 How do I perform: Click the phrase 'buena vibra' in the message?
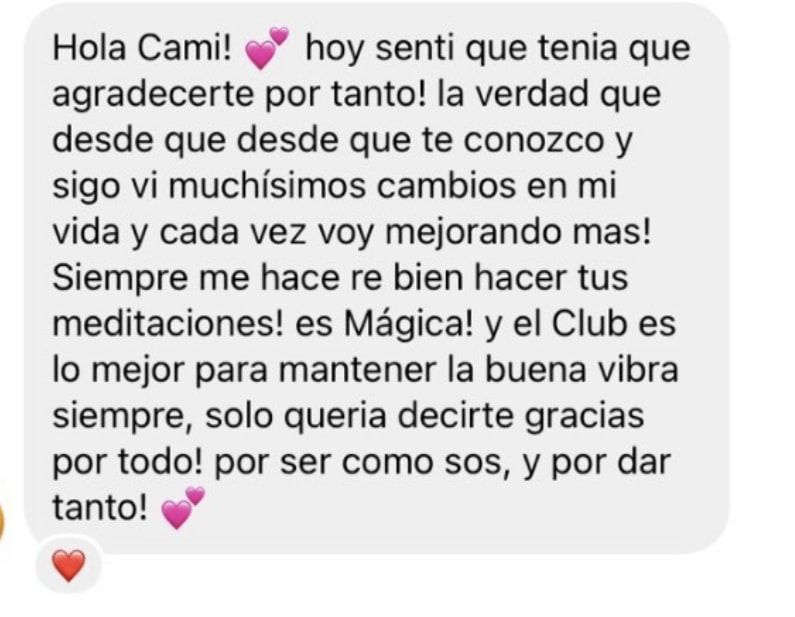click(582, 370)
